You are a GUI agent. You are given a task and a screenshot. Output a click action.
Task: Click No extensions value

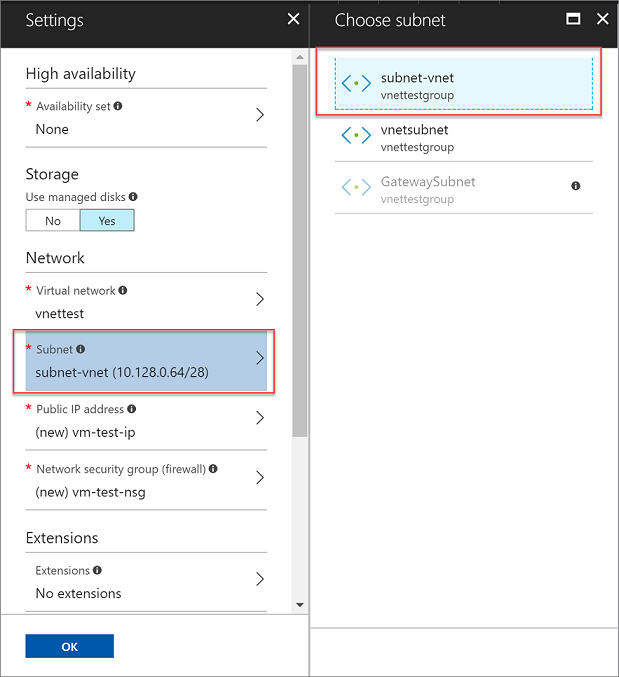[78, 593]
